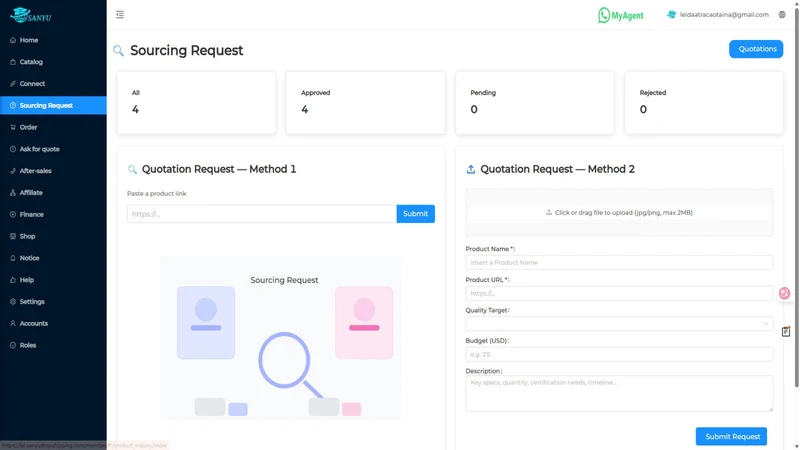Navigate to Finance menu item
Screen dimensions: 800x450
53,214
